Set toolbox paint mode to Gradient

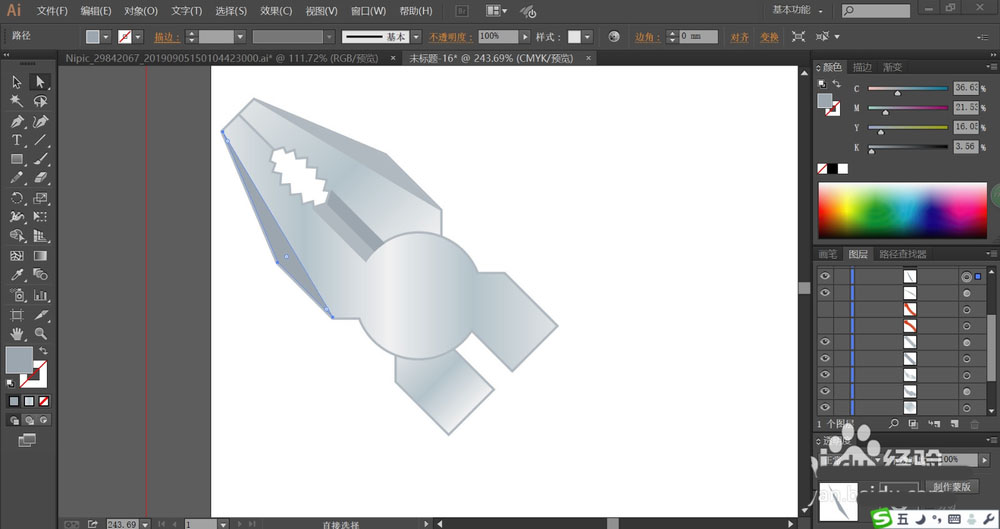[29, 401]
